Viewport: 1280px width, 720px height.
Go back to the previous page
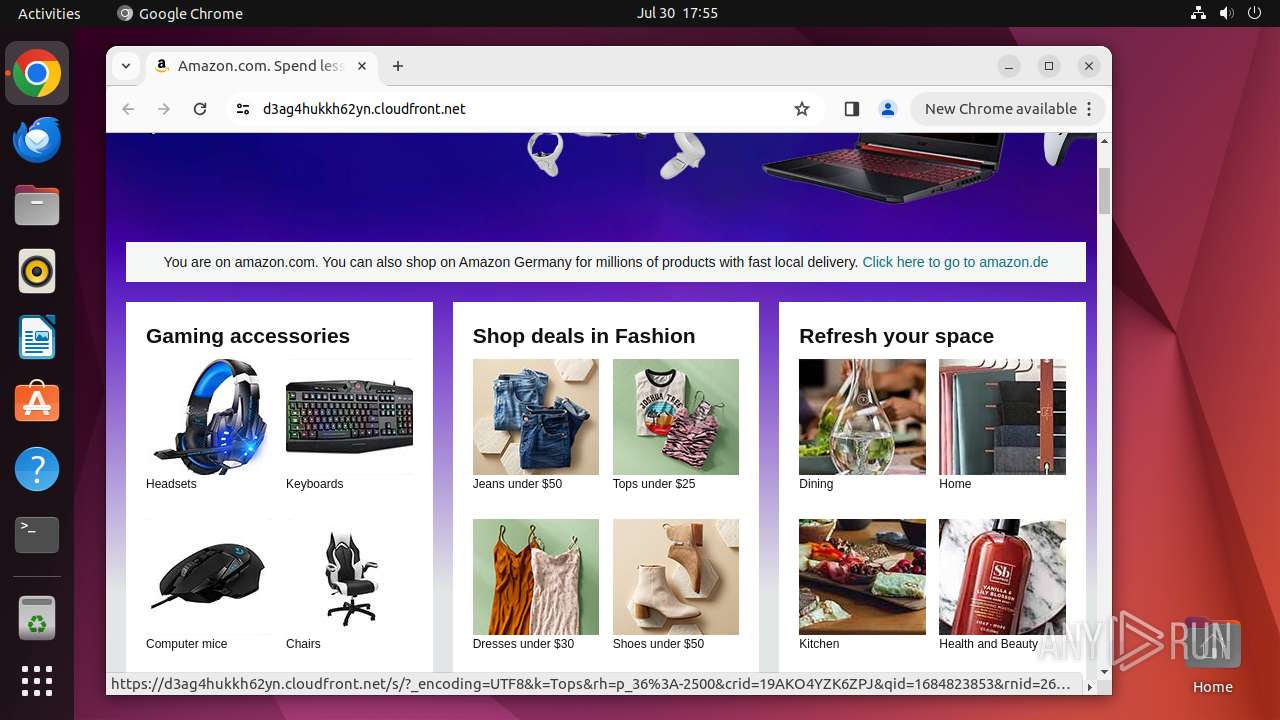pyautogui.click(x=128, y=109)
